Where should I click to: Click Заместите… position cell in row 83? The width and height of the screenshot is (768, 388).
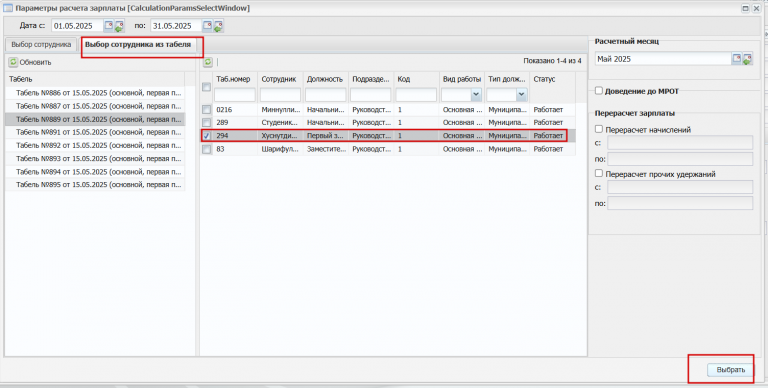point(326,149)
